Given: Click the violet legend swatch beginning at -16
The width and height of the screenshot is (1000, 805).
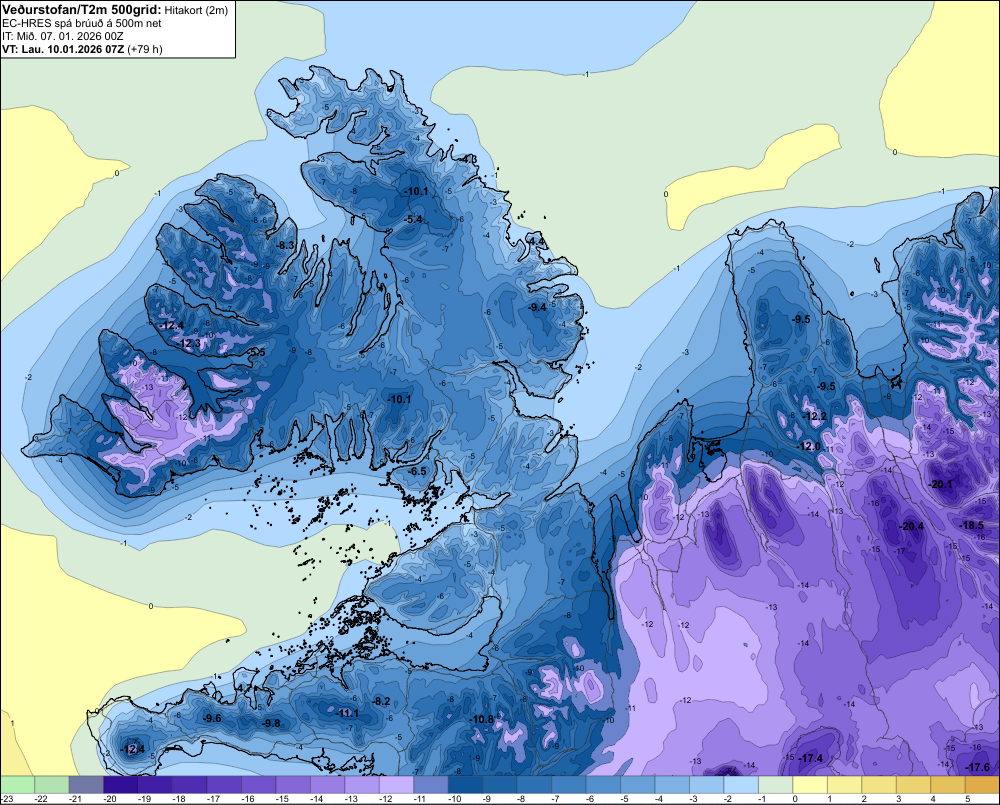Looking at the screenshot, I should click(258, 785).
